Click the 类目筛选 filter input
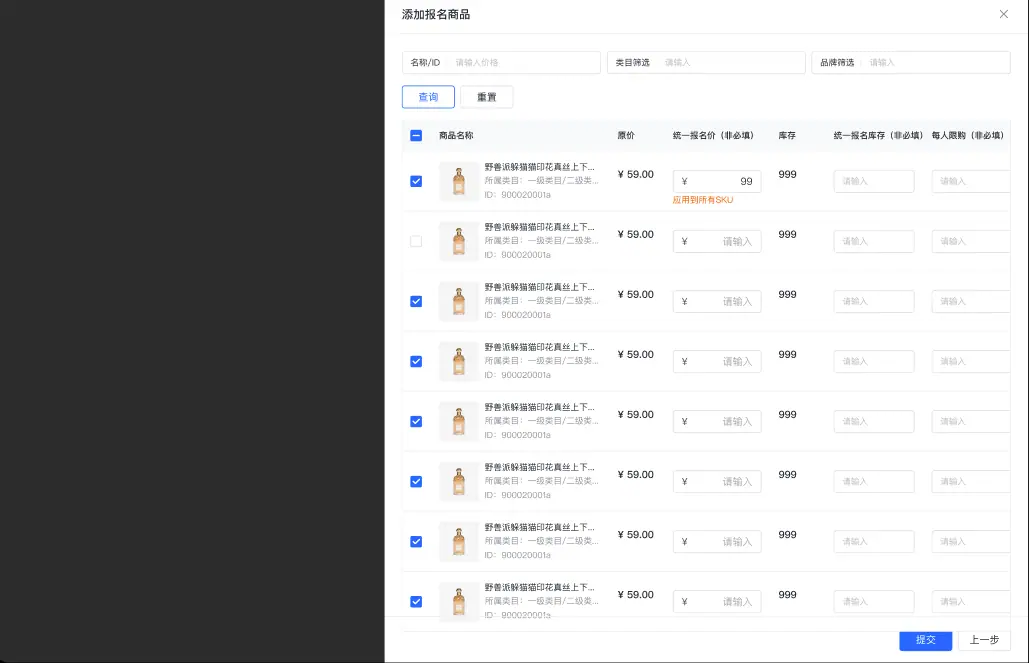 point(705,62)
